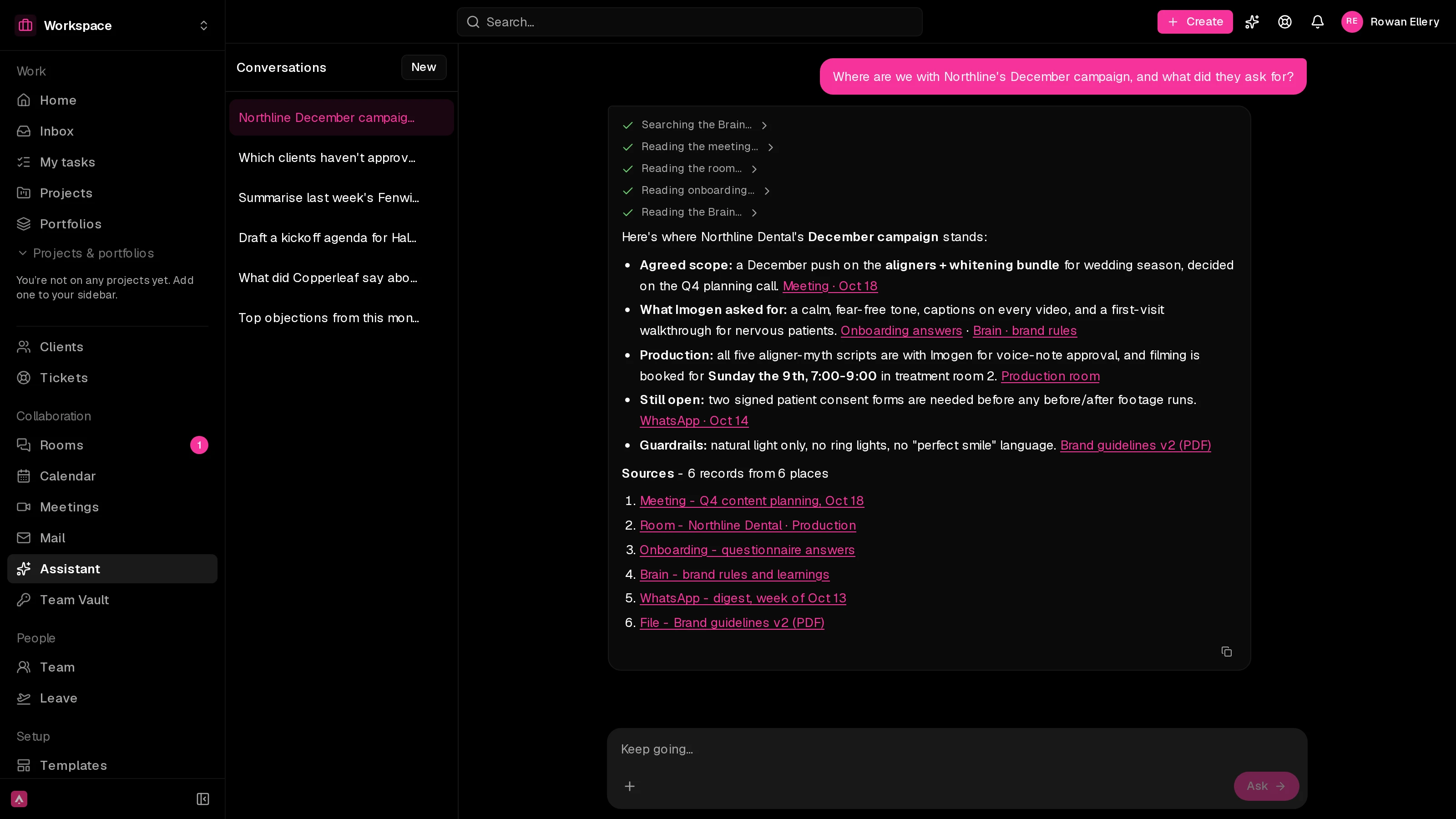
Task: Open the 'Production room' citation link
Action: tap(1050, 376)
